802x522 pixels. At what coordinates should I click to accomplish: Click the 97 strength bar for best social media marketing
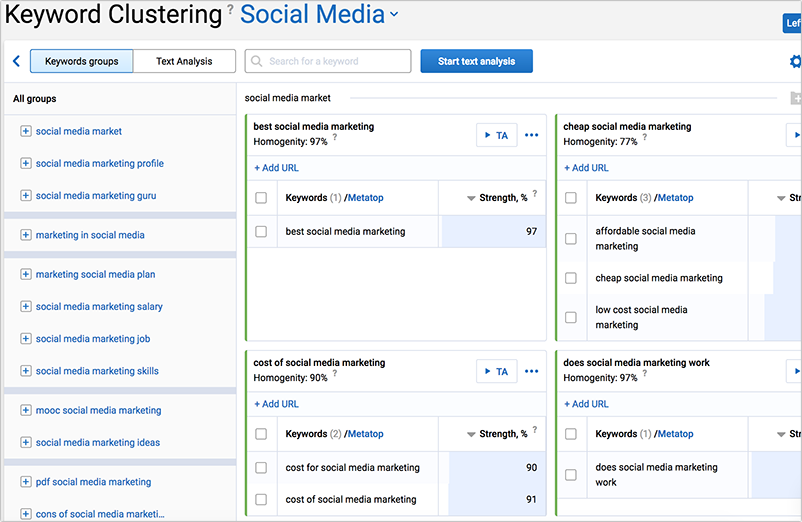[493, 231]
